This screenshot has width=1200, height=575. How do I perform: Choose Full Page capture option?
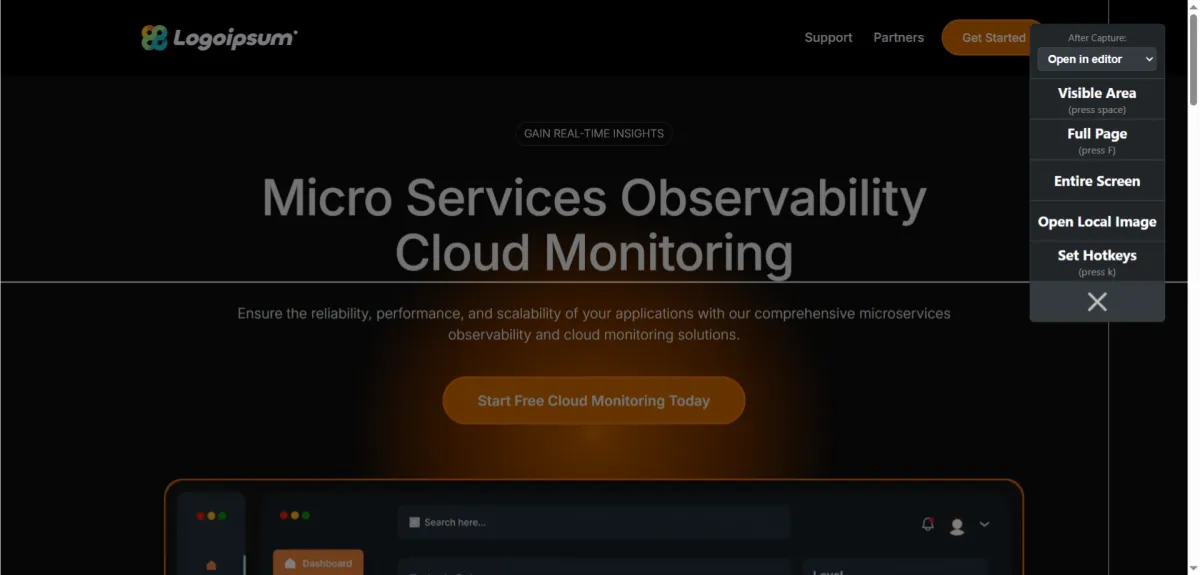pyautogui.click(x=1097, y=140)
